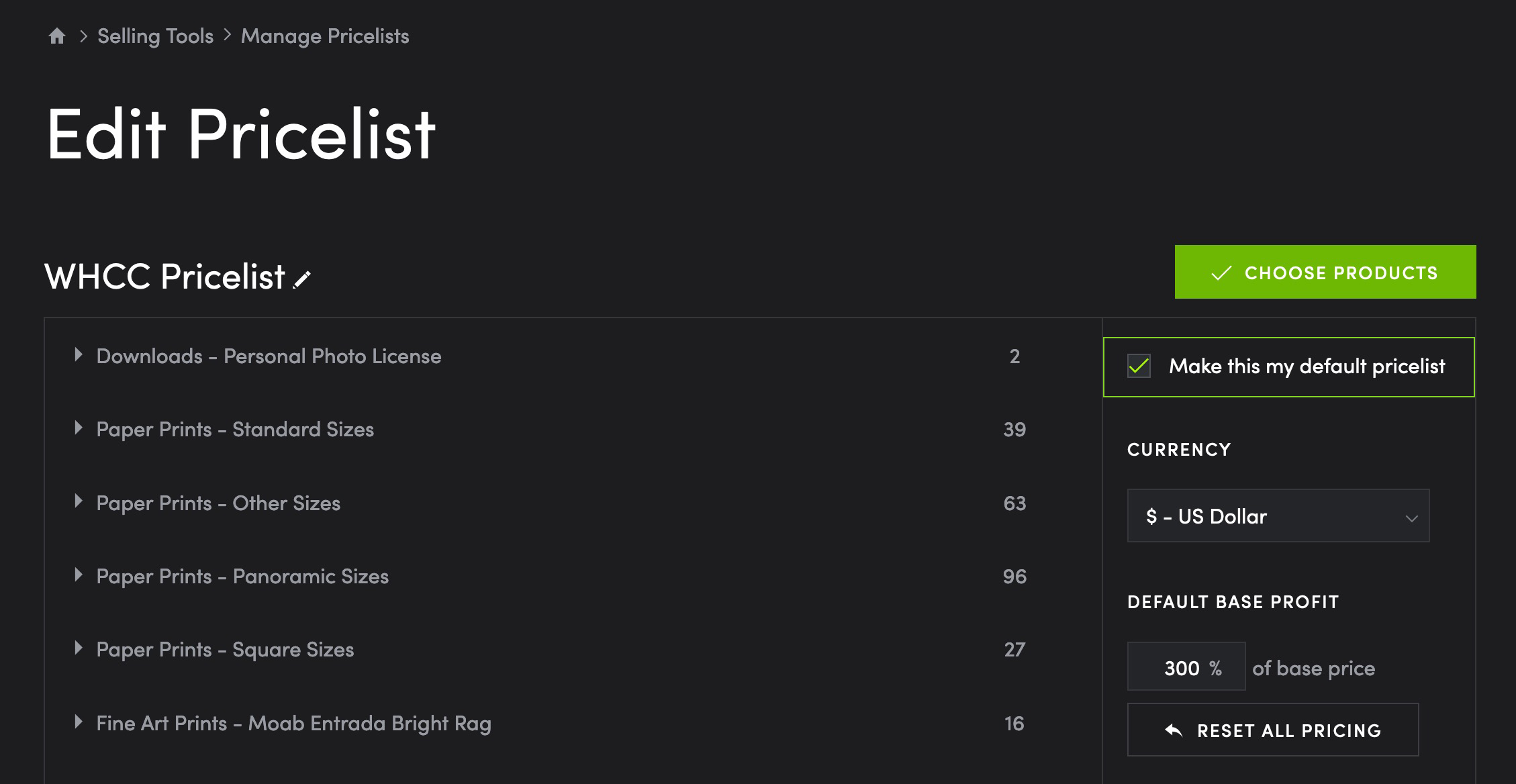Click the 96 count for Panoramic Sizes

(1014, 577)
